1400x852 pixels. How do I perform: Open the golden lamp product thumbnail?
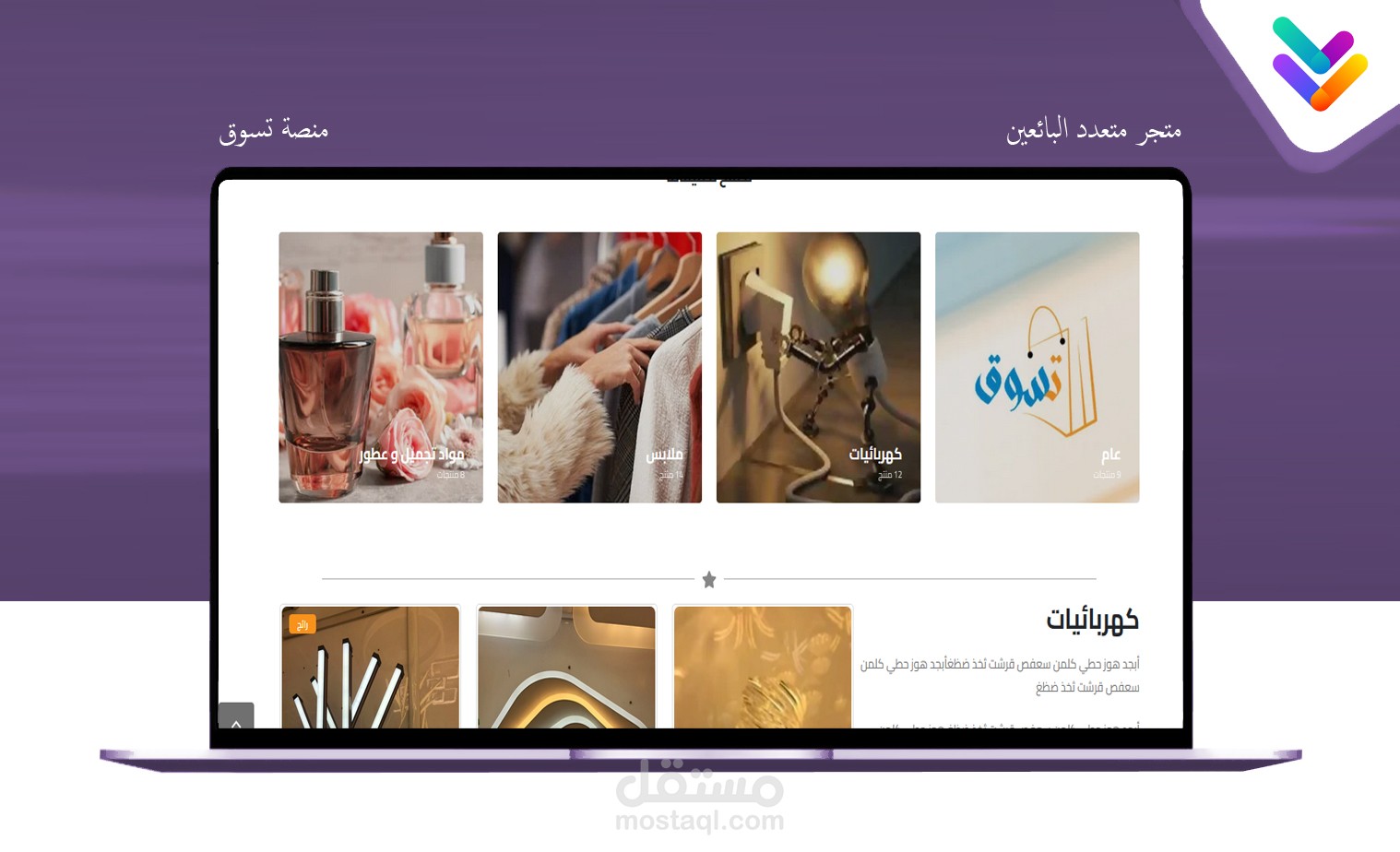(763, 667)
